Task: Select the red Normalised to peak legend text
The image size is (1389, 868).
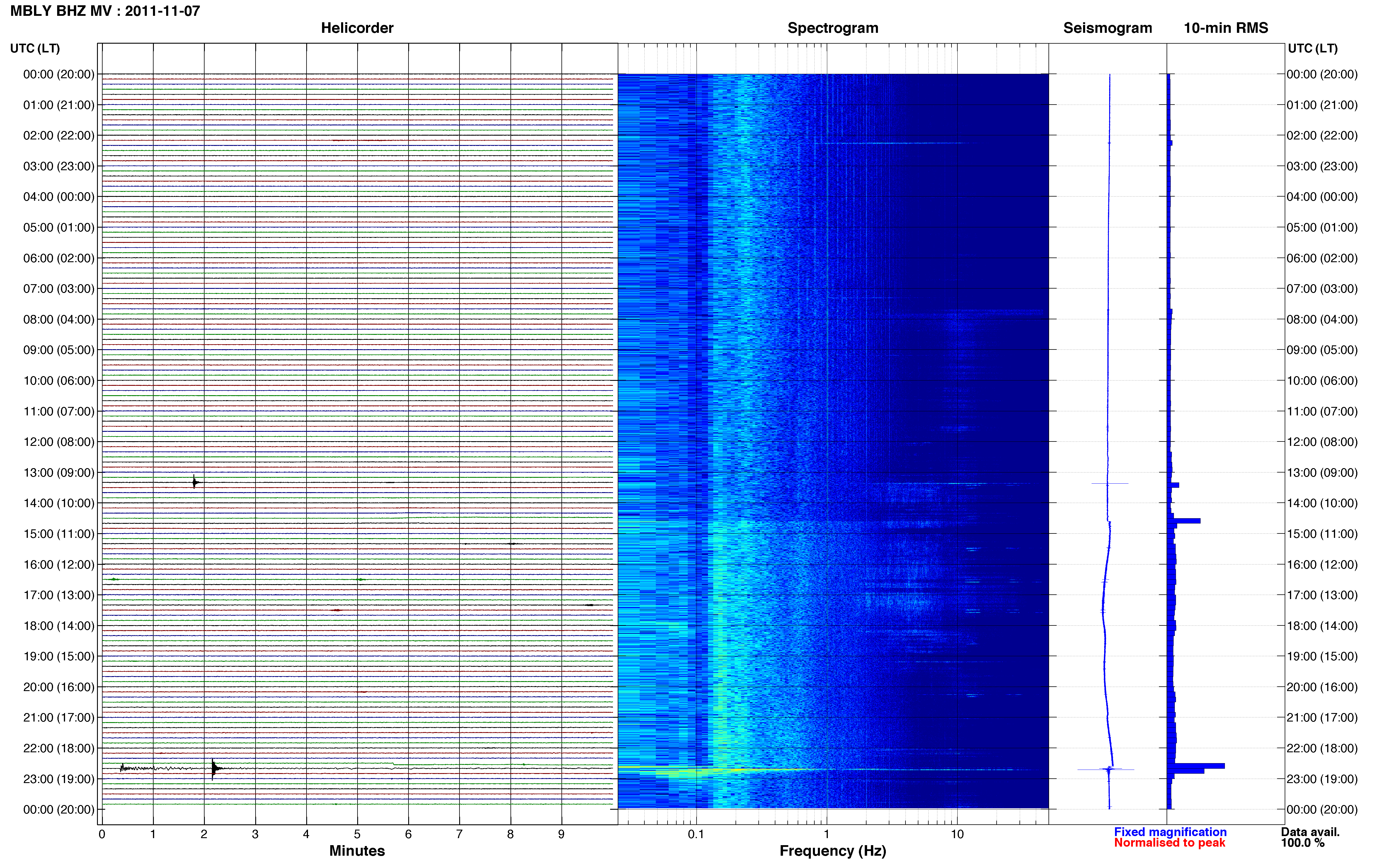Action: tap(1170, 843)
